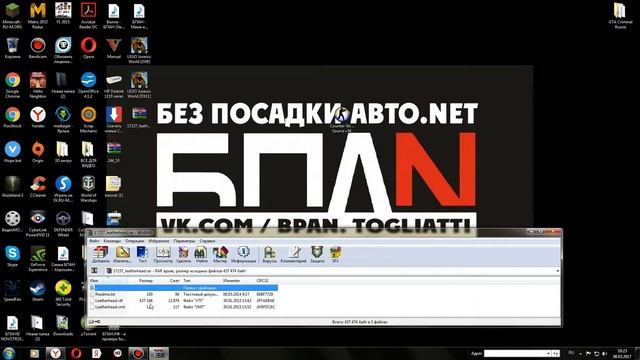Click the Opera taskbar icon
The image size is (640, 360).
coord(76,353)
